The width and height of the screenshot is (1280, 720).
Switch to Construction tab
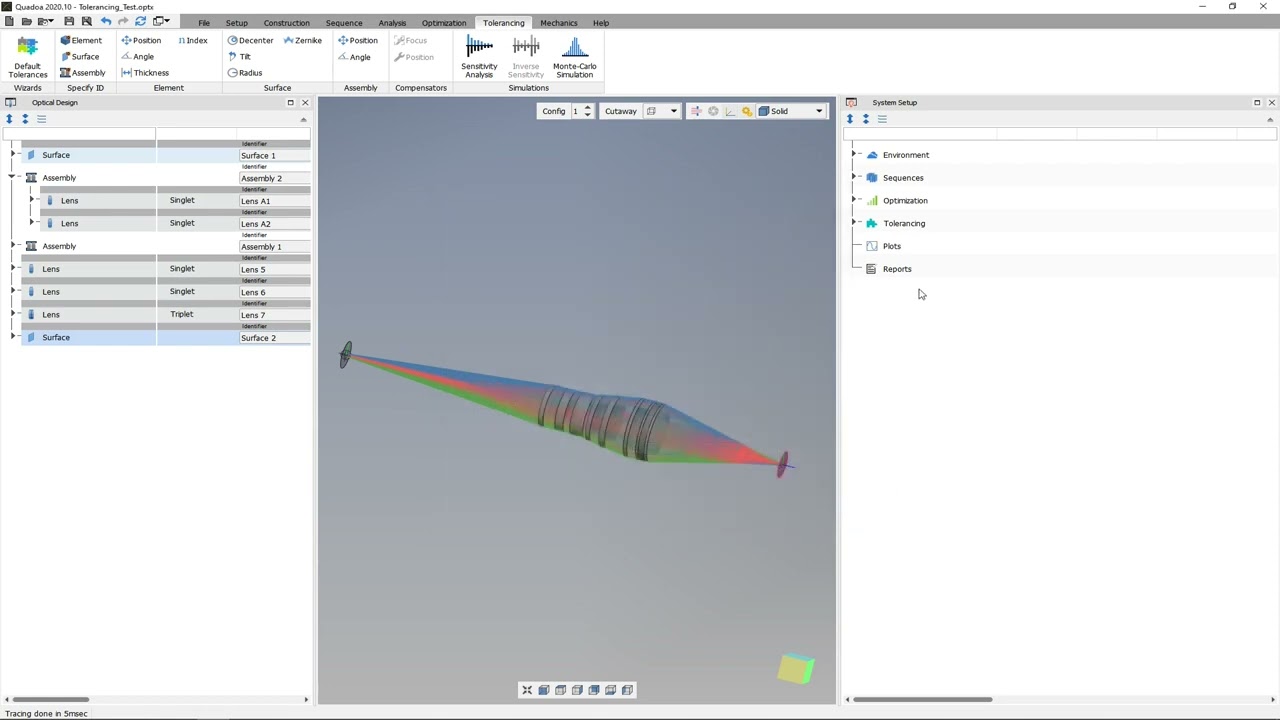pyautogui.click(x=286, y=23)
